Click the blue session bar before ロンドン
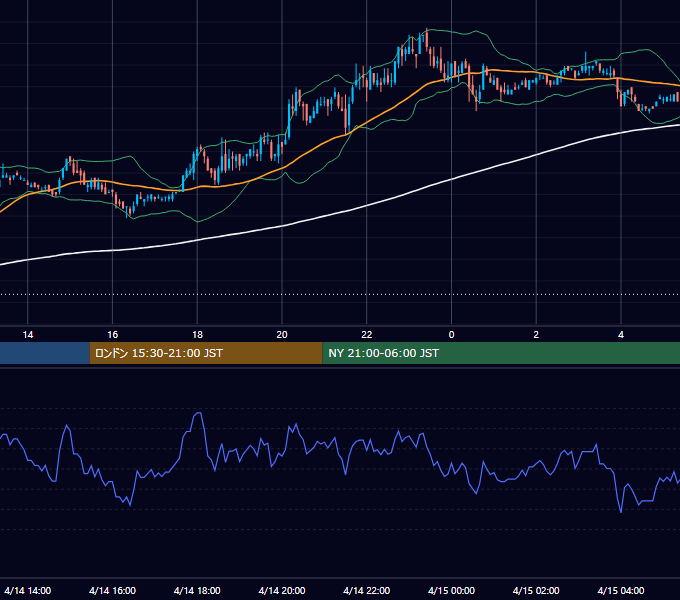 [45, 353]
